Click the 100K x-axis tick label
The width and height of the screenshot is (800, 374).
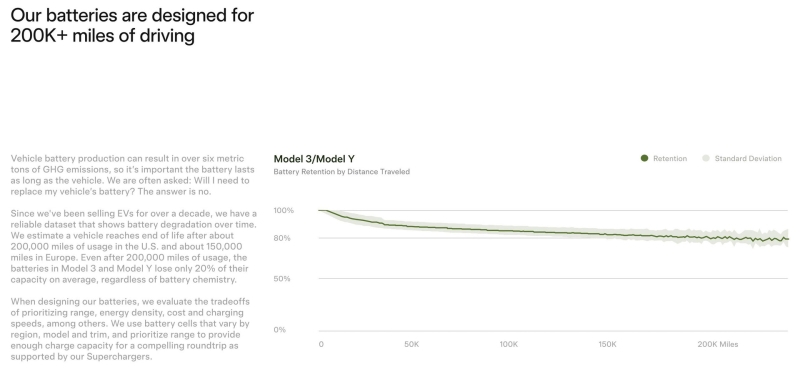(509, 344)
